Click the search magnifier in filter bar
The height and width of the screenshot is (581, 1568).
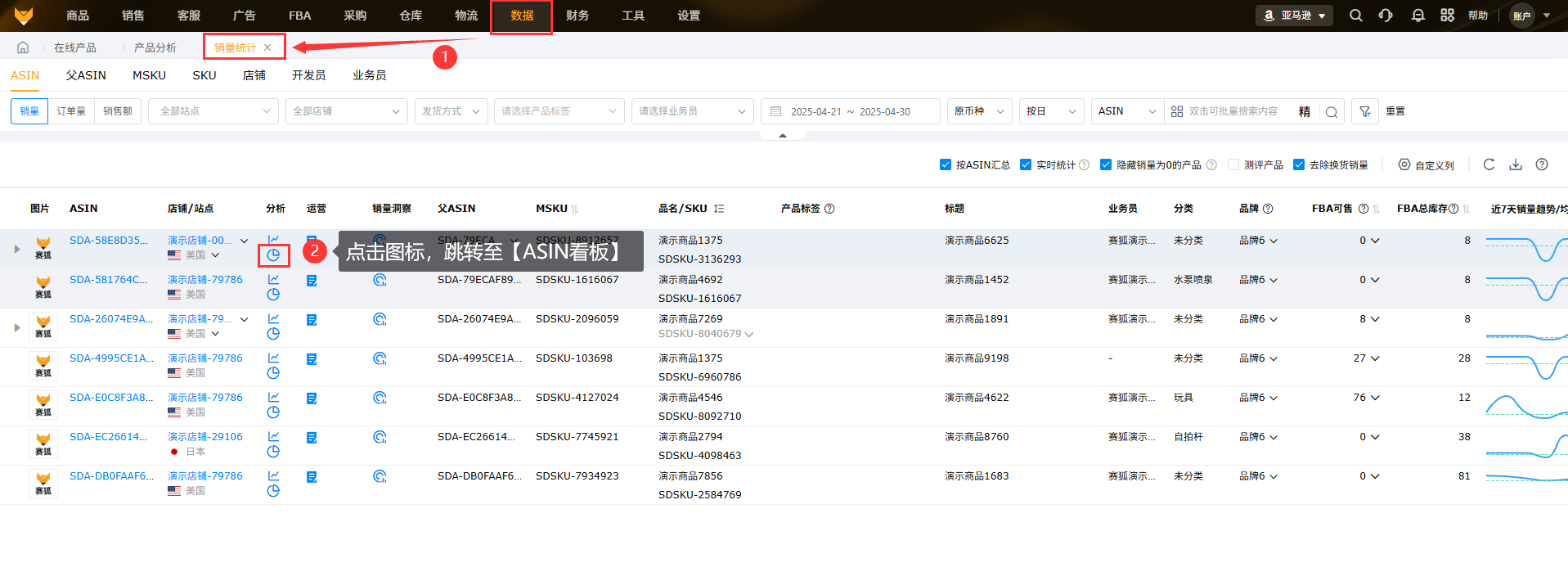(x=1332, y=112)
